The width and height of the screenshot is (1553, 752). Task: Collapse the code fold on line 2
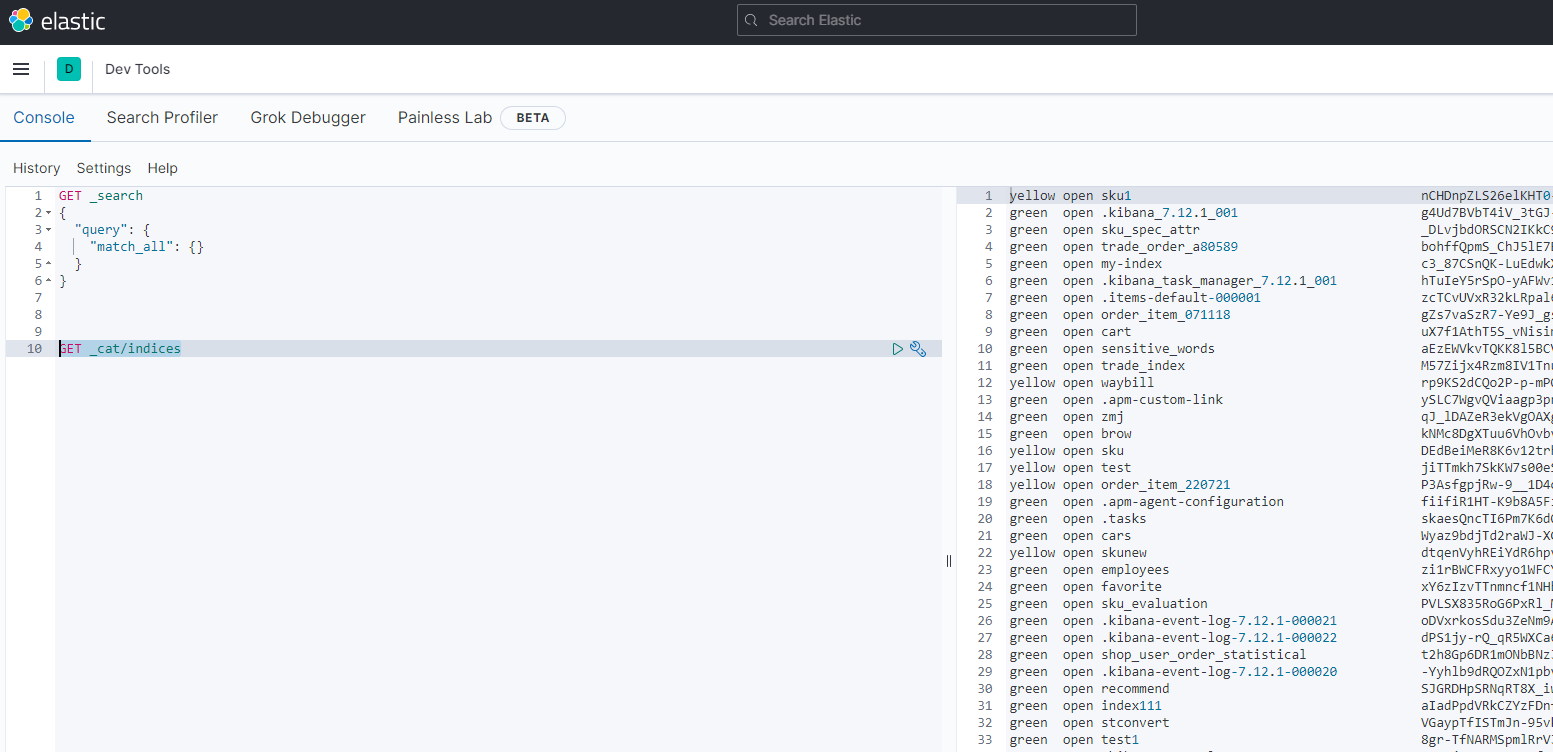49,213
